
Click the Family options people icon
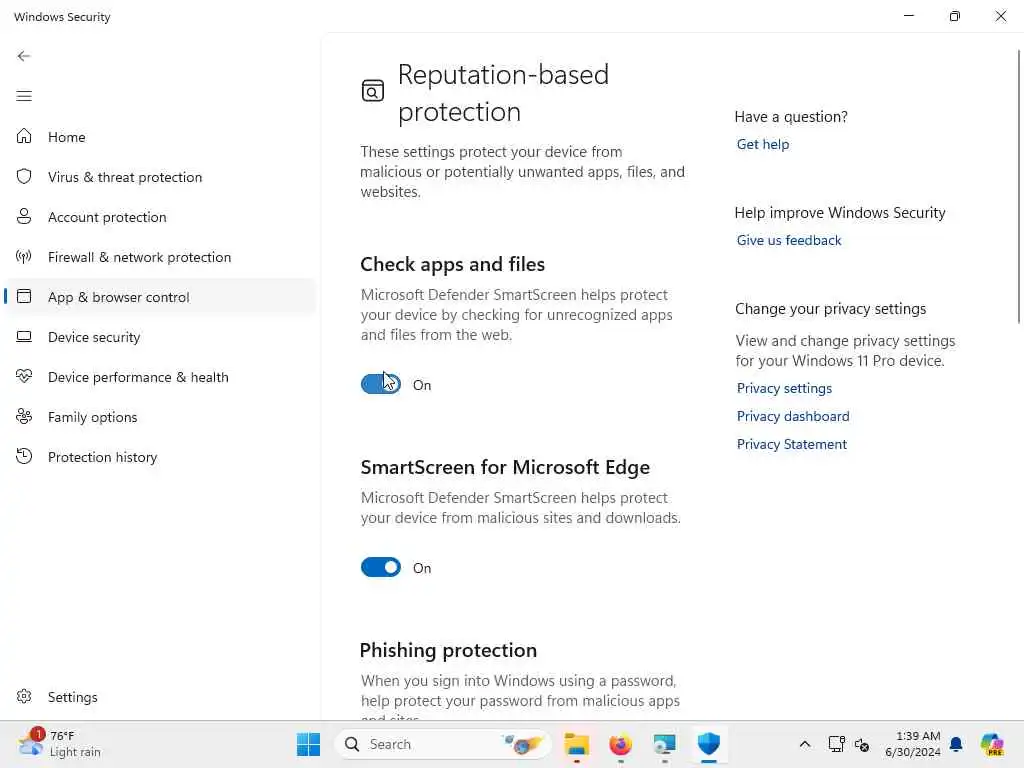click(x=24, y=417)
